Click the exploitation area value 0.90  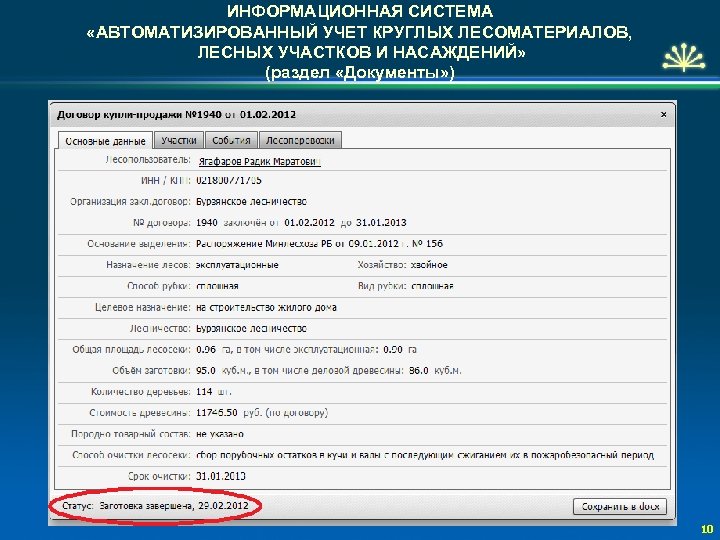[393, 349]
